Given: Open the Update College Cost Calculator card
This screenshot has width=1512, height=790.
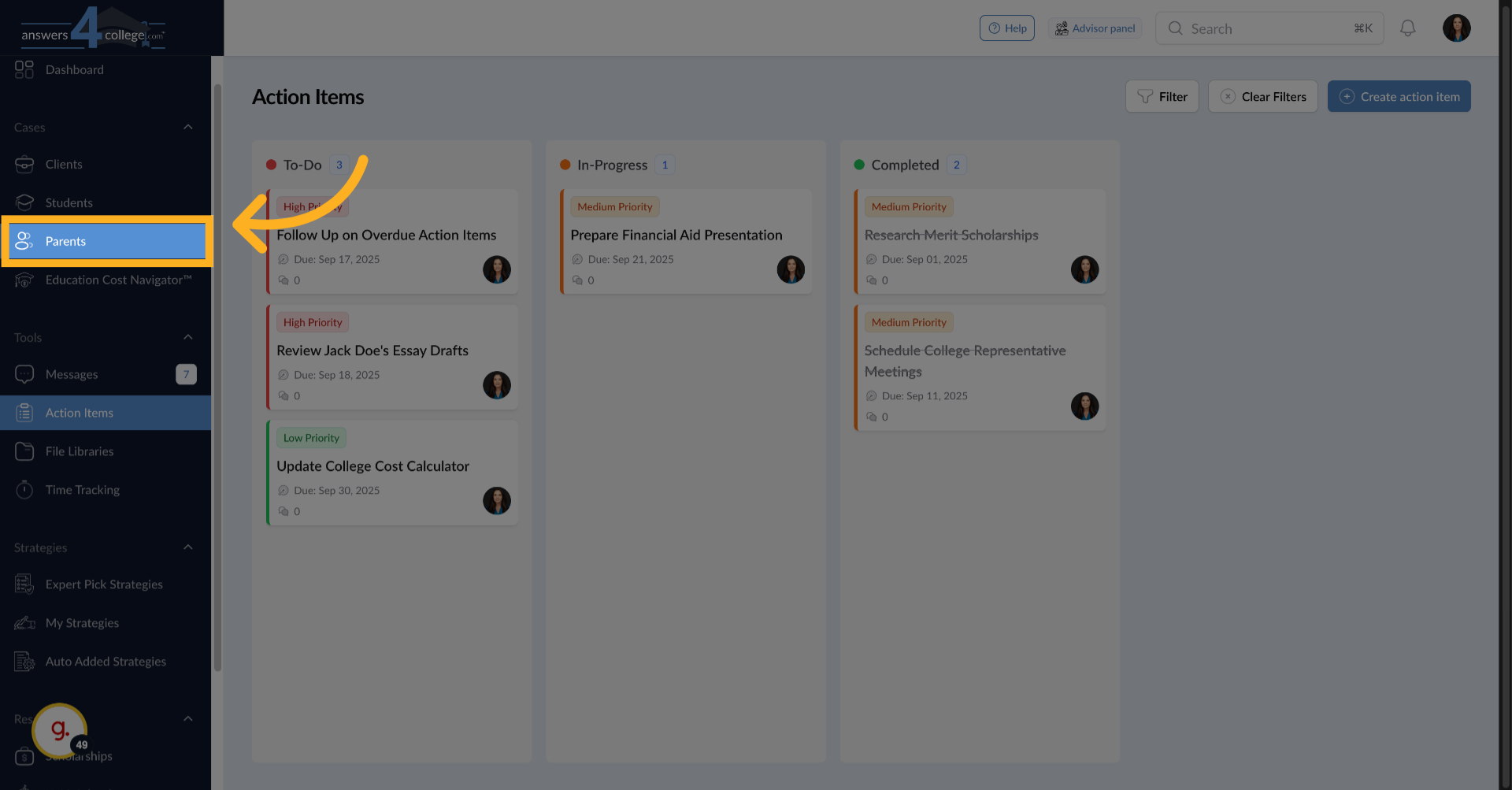Looking at the screenshot, I should [x=373, y=466].
